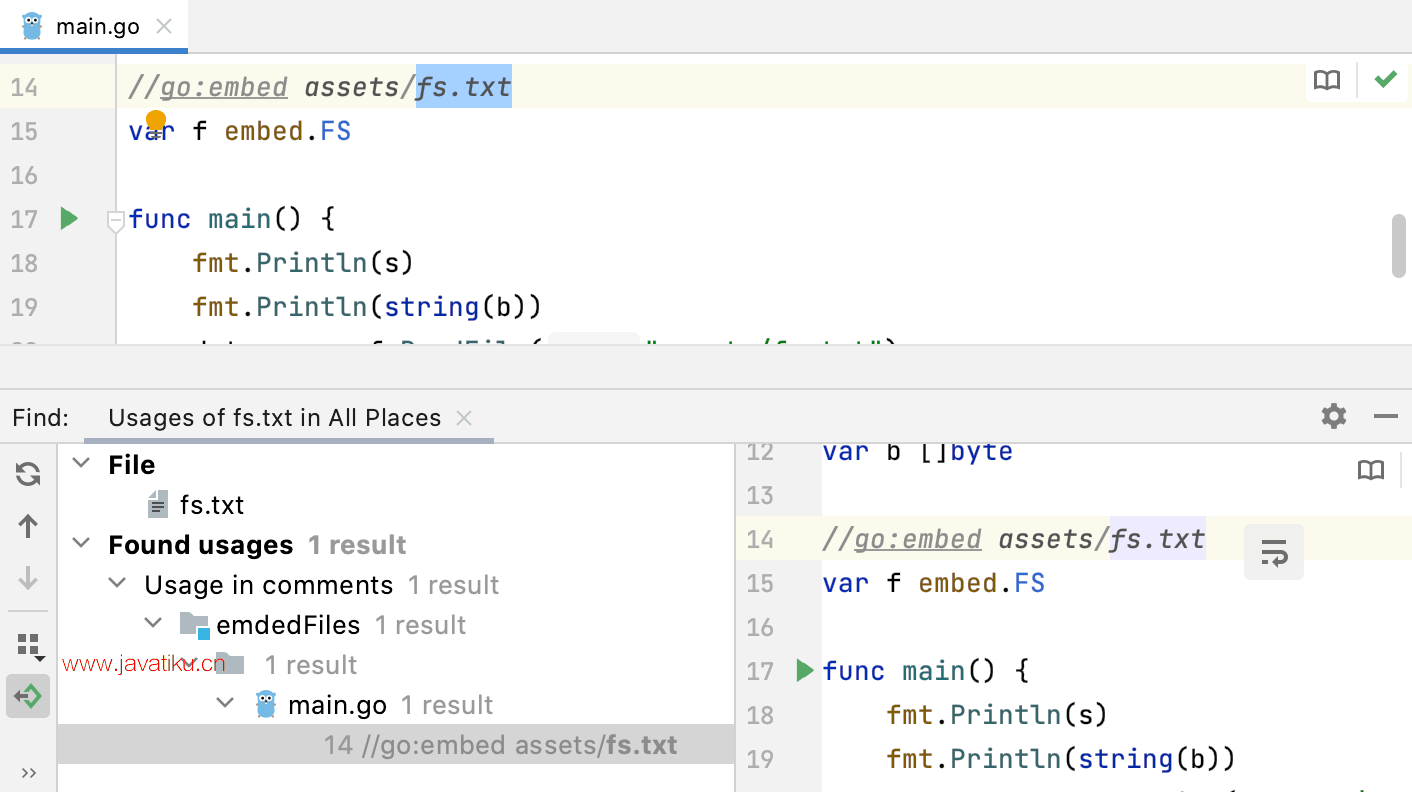Image resolution: width=1412 pixels, height=792 pixels.
Task: Run main function from editor gutter line 17
Action: [x=69, y=219]
